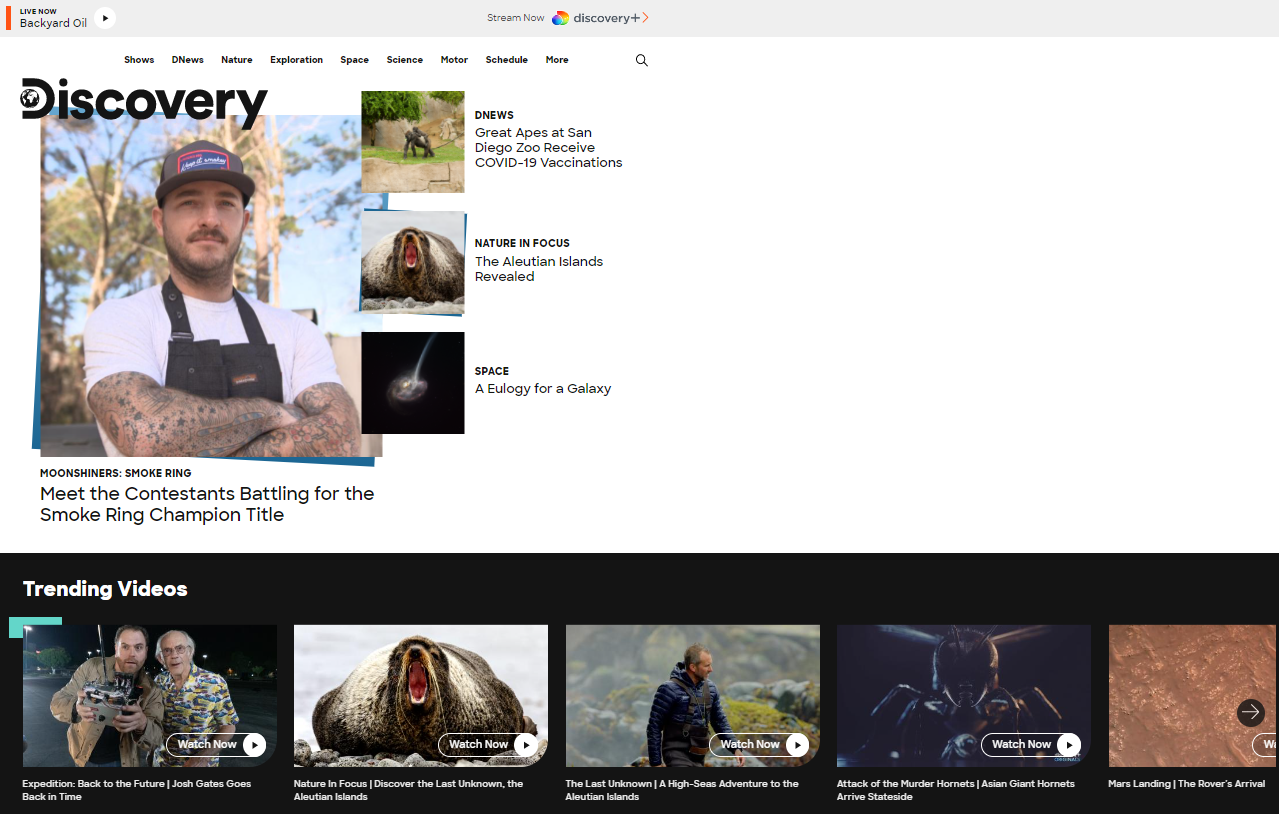The width and height of the screenshot is (1279, 814).
Task: Click the SPACE category label
Action: tap(492, 371)
